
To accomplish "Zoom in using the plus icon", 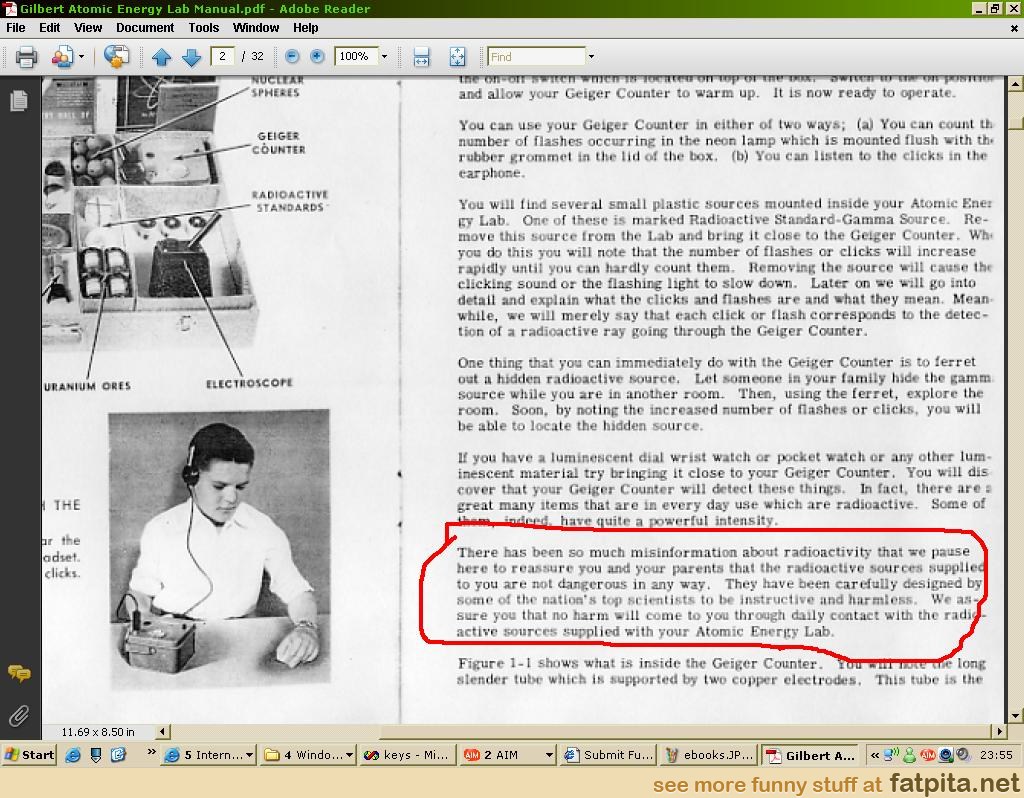I will point(317,57).
